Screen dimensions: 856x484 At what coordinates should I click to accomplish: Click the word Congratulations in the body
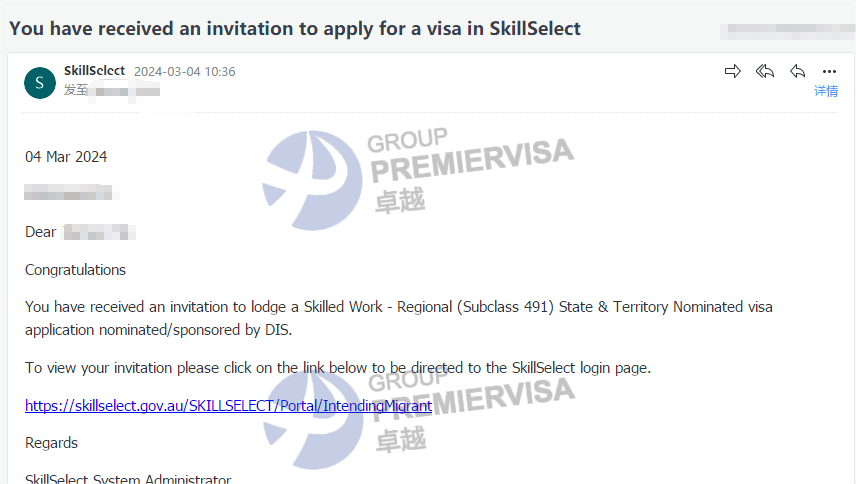pyautogui.click(x=75, y=269)
